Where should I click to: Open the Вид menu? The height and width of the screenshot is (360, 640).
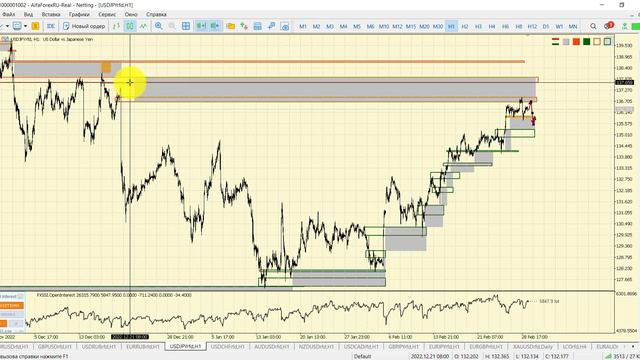[x=28, y=14]
